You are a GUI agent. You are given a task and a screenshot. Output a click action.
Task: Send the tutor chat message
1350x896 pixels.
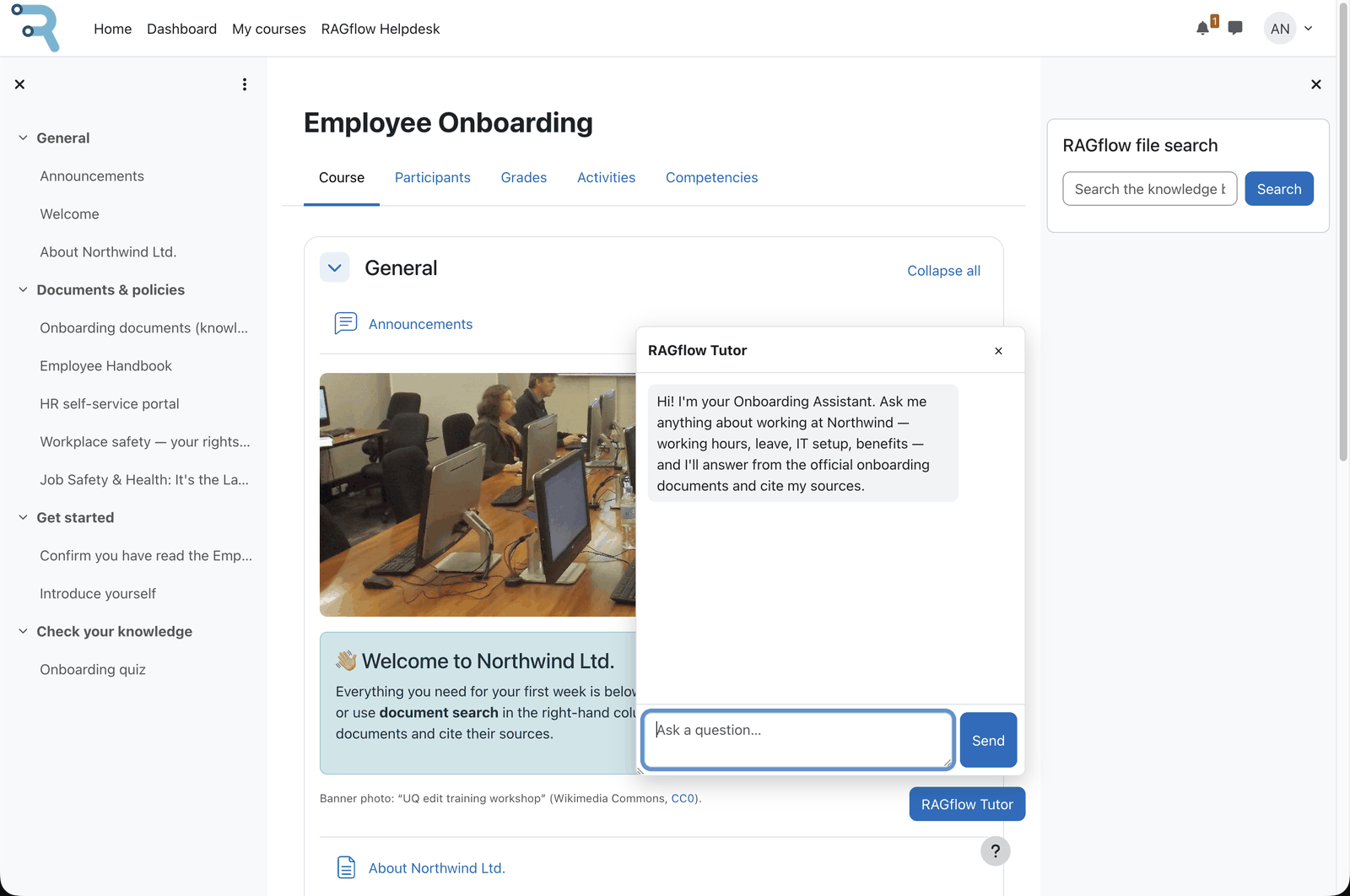tap(988, 741)
